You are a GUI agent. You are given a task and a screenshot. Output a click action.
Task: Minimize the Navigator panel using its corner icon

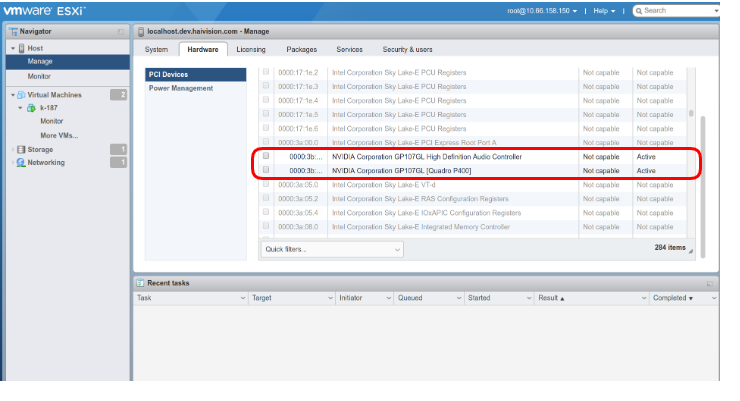coord(121,32)
